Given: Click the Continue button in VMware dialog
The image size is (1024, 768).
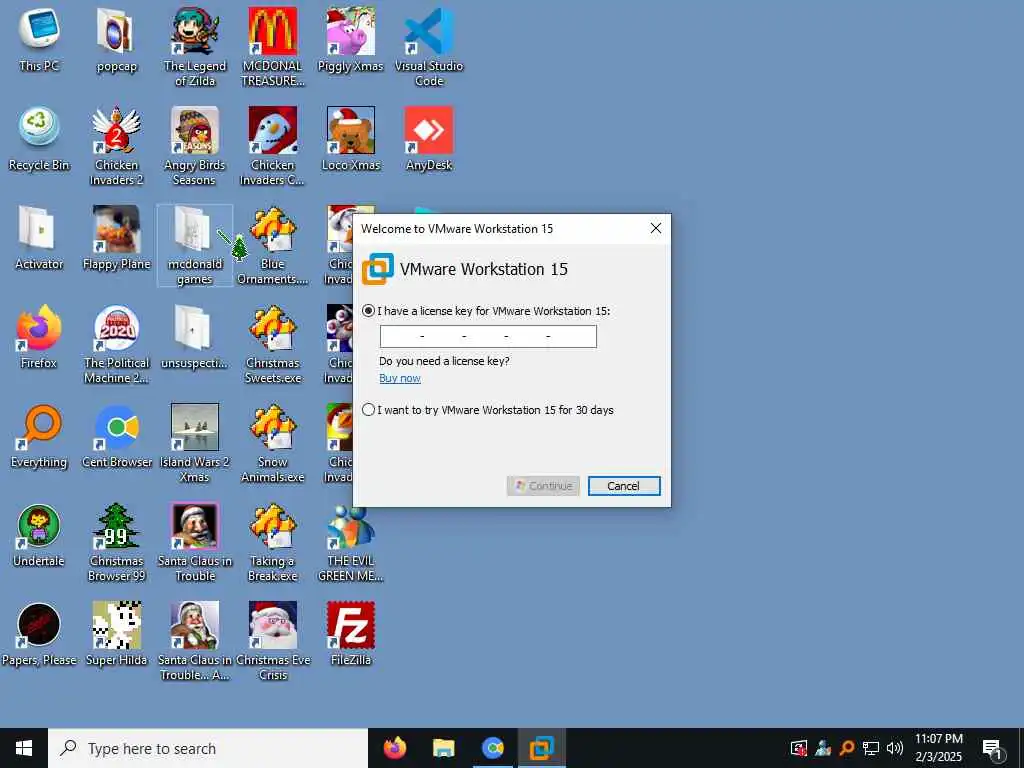Looking at the screenshot, I should (543, 485).
